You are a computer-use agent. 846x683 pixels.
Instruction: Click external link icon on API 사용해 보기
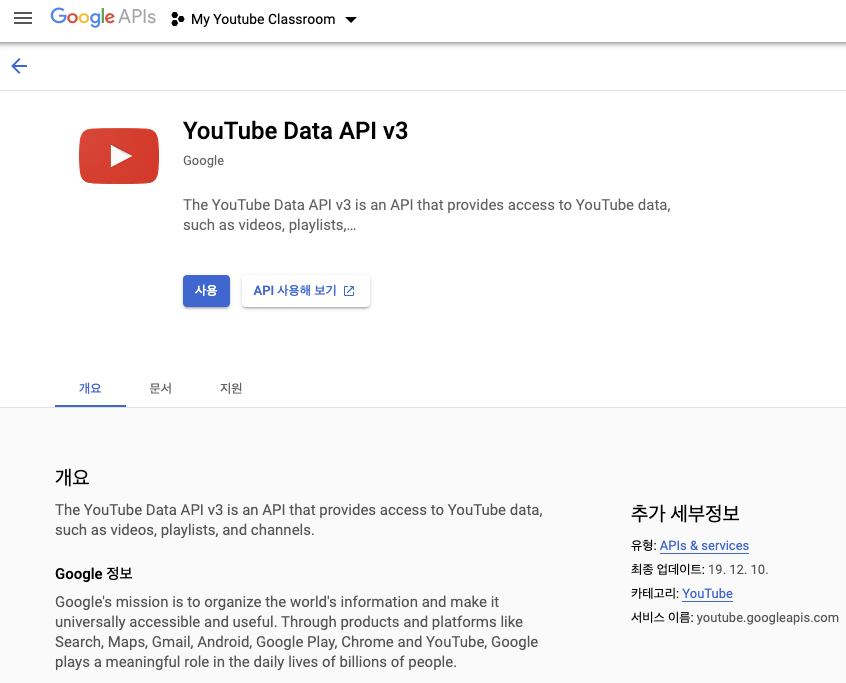pyautogui.click(x=349, y=291)
